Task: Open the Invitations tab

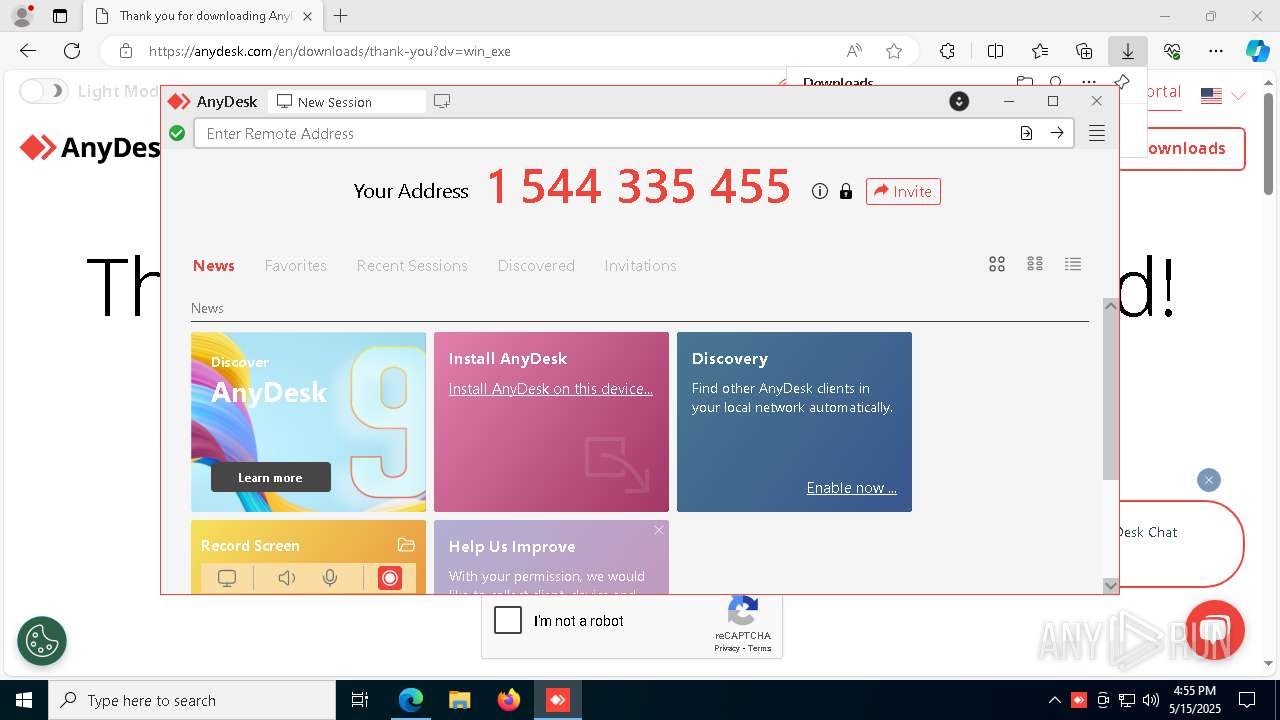Action: tap(640, 265)
